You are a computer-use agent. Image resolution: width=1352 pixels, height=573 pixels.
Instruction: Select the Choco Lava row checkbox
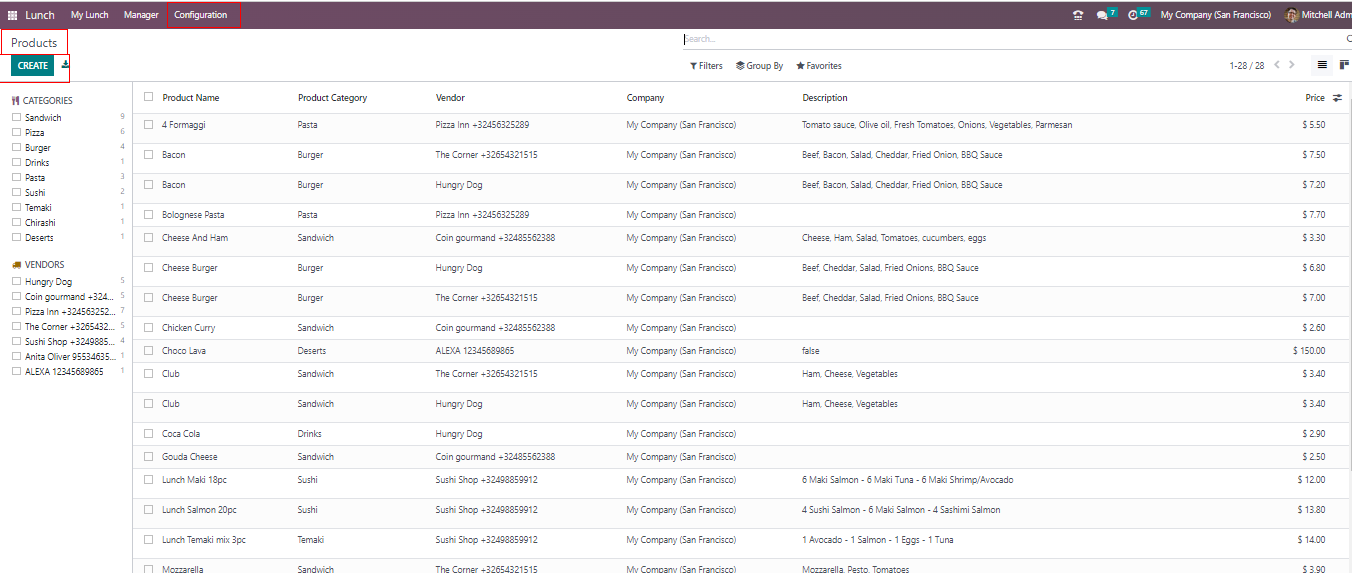149,351
